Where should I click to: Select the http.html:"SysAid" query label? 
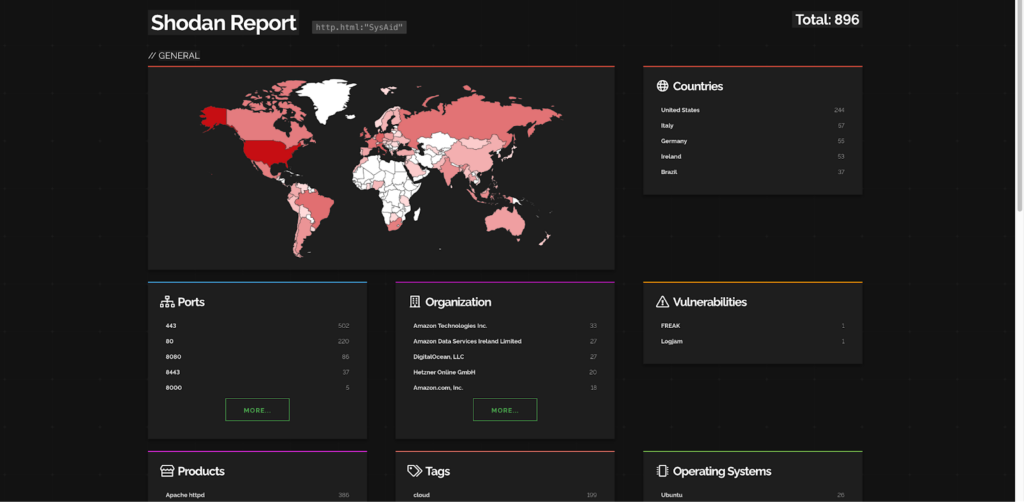click(x=359, y=27)
